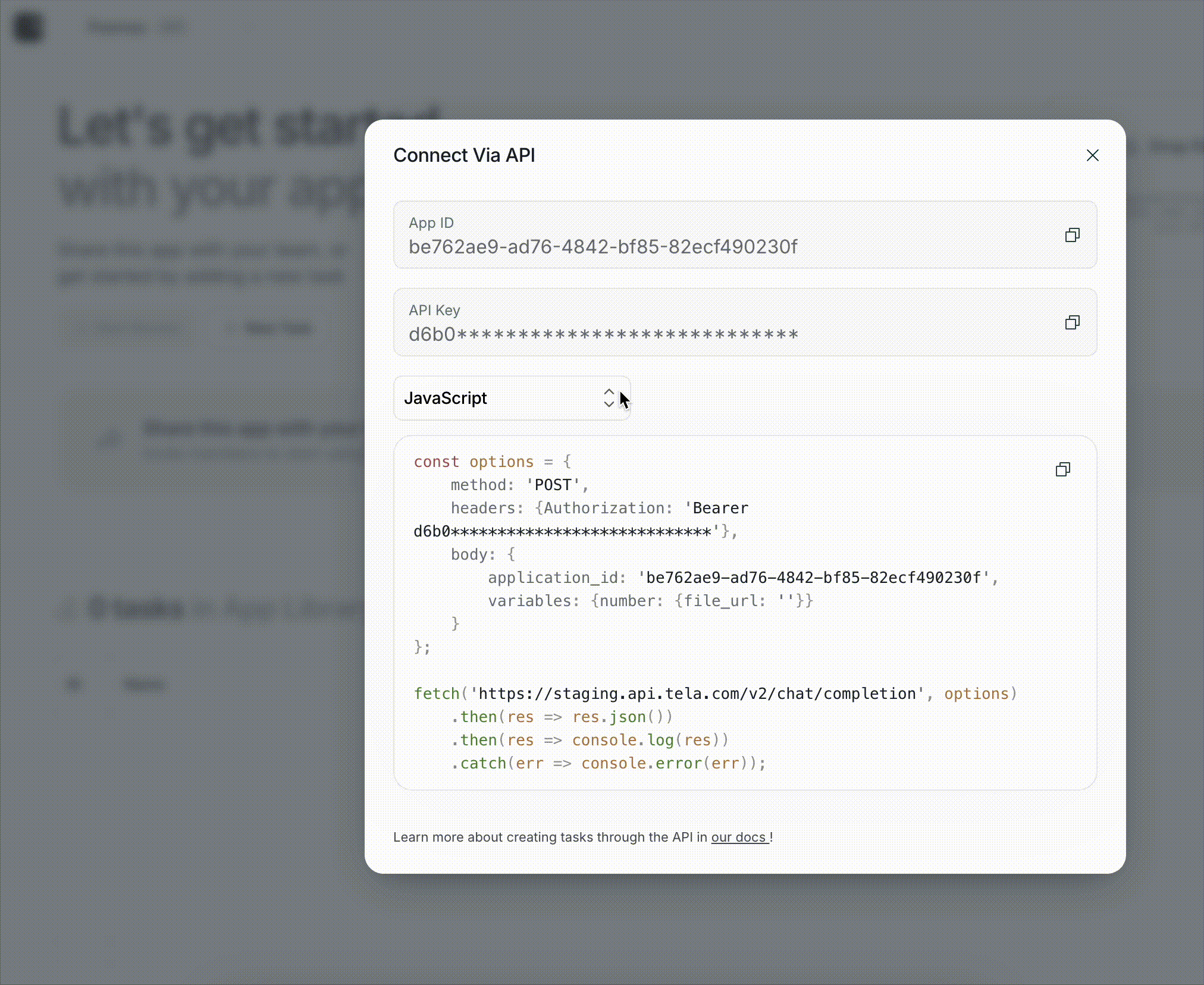Image resolution: width=1204 pixels, height=985 pixels.
Task: Click the duplicate icon inside the code block
Action: [1063, 470]
